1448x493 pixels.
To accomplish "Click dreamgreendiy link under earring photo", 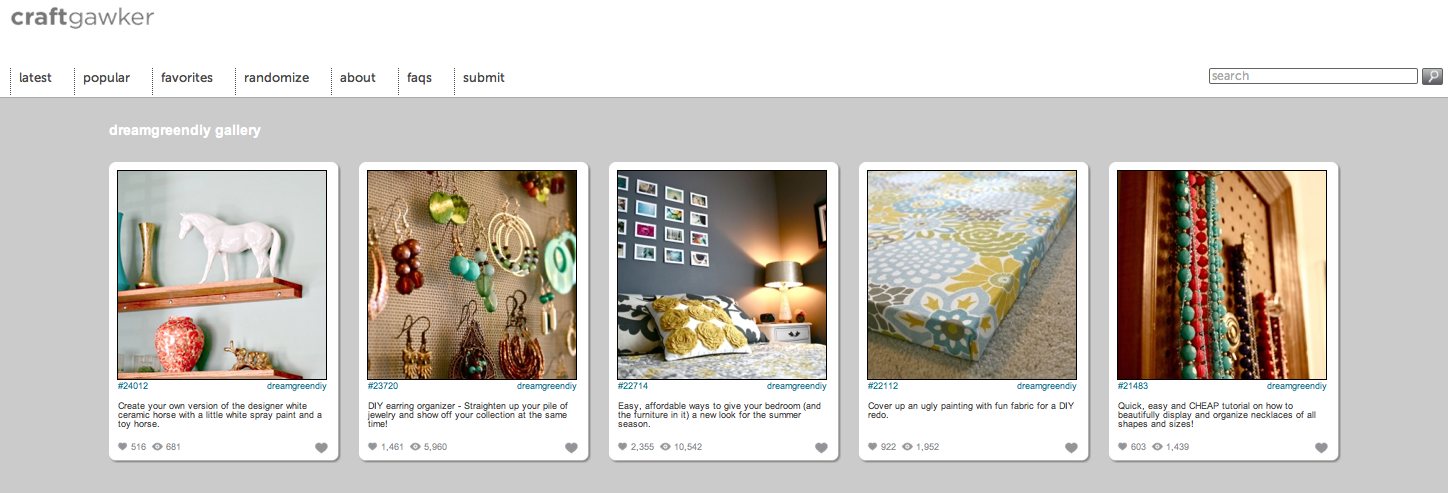I will (x=546, y=385).
